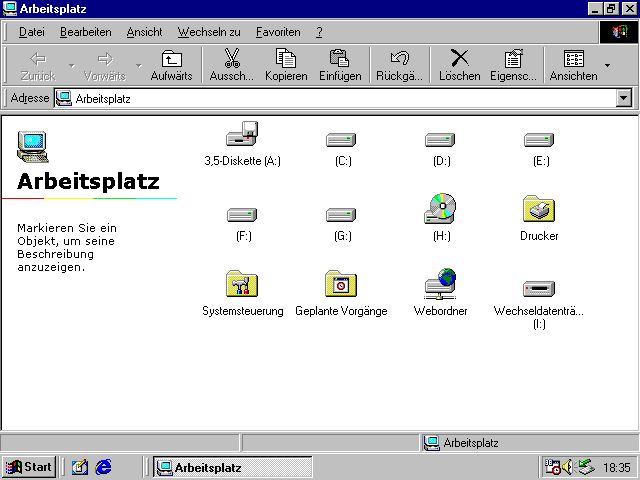Expand the Ansichten dropdown arrow
Image resolution: width=640 pixels, height=480 pixels.
point(607,65)
